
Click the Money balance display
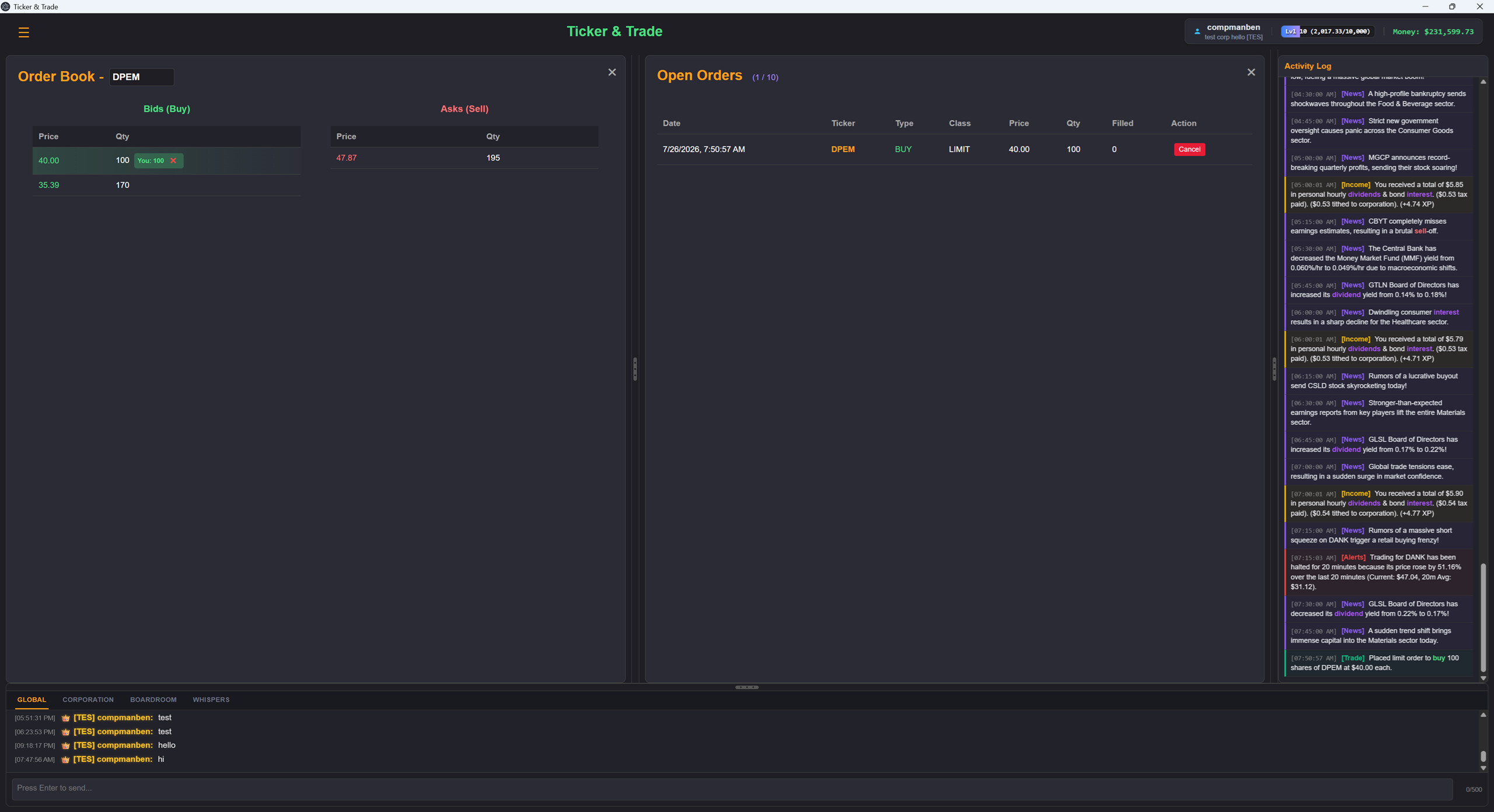click(1433, 32)
